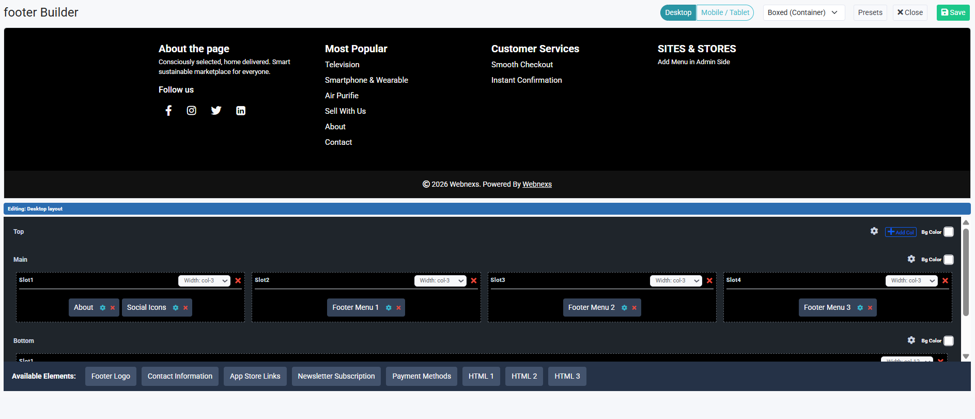The width and height of the screenshot is (975, 419).
Task: Open settings gear of Footer Menu 2
Action: [624, 308]
